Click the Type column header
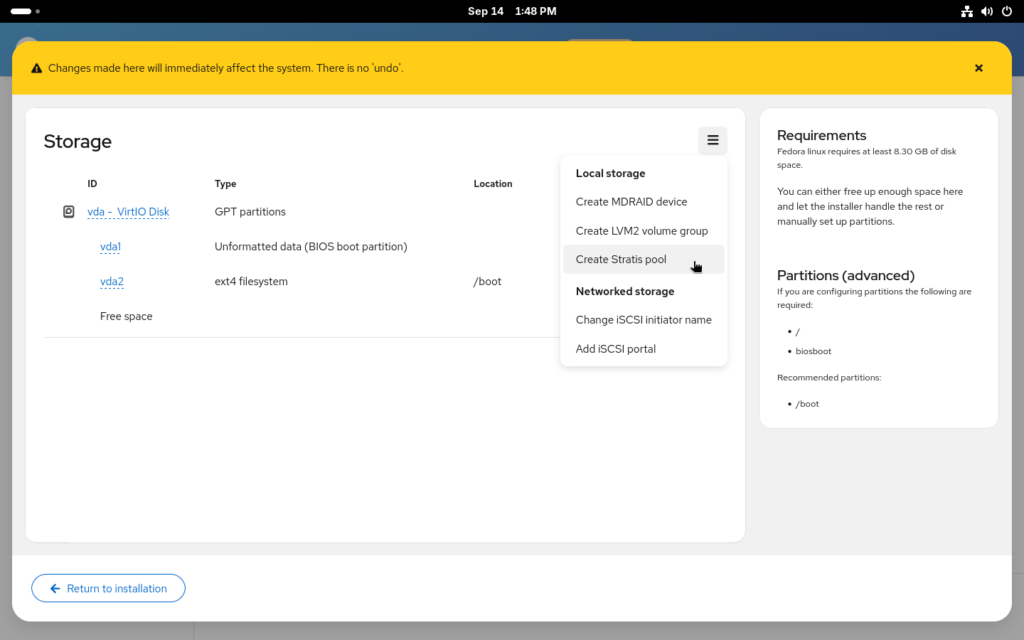Screen dimensions: 1024x640 [225, 184]
